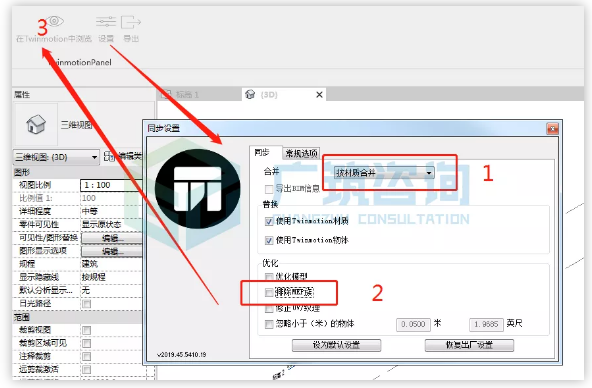This screenshot has height=388, width=592.
Task: Click the house icon in properties panel
Action: tap(36, 124)
